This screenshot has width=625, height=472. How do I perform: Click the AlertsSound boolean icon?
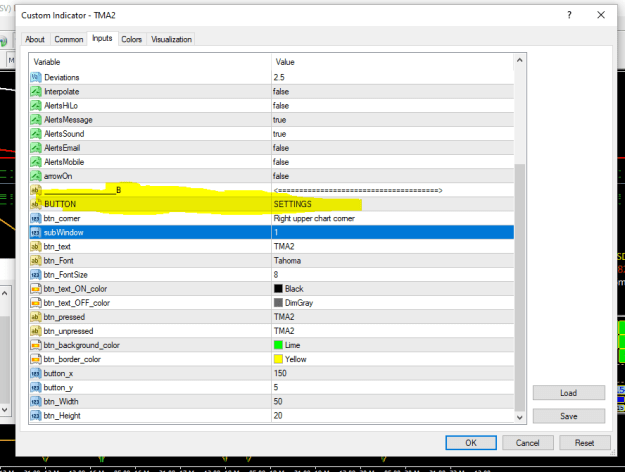click(x=36, y=134)
